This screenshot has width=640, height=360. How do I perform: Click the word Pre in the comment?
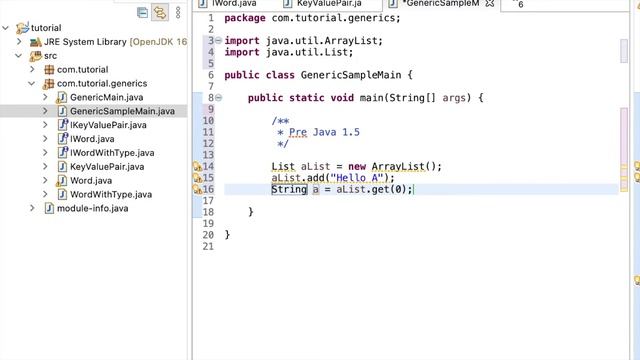click(298, 132)
